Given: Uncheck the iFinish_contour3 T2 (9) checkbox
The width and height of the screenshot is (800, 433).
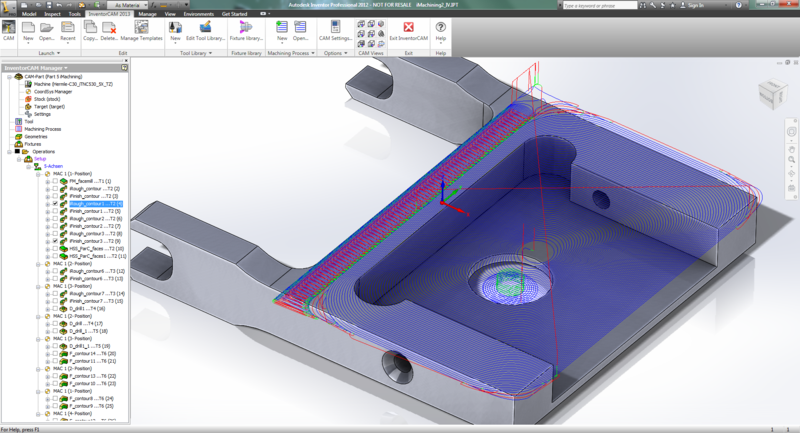Looking at the screenshot, I should [x=55, y=241].
